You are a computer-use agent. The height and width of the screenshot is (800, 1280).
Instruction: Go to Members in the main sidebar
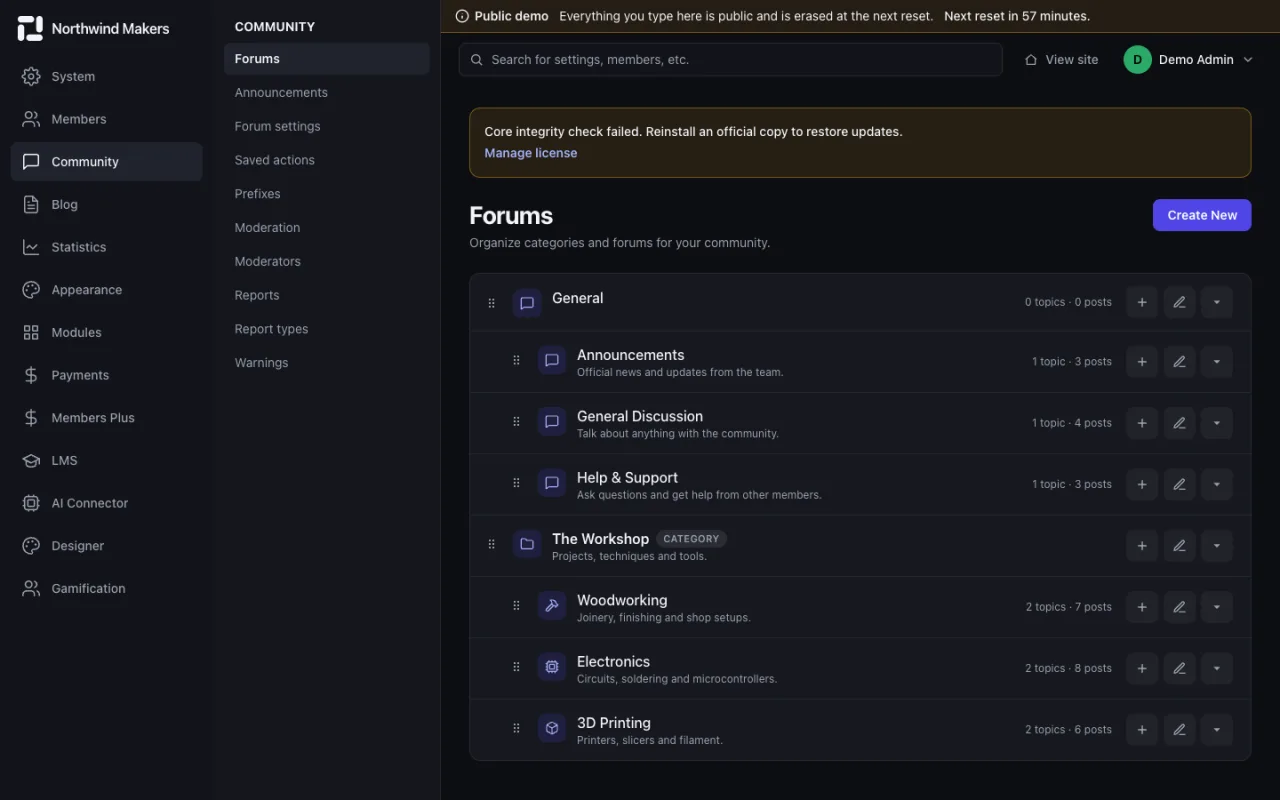pos(106,119)
